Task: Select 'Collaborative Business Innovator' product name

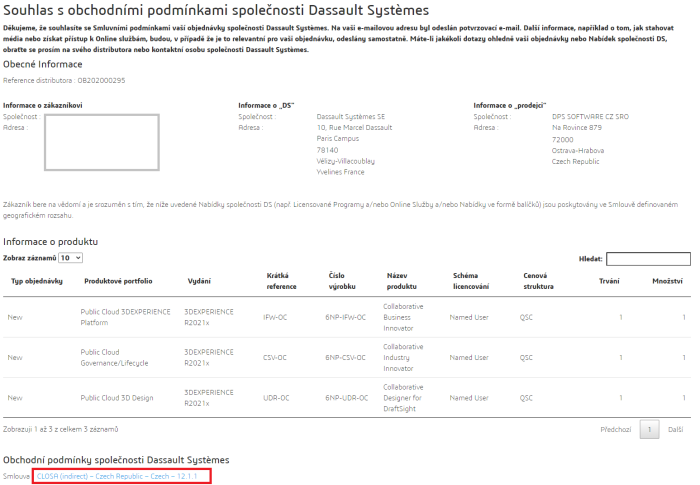Action: coord(403,317)
